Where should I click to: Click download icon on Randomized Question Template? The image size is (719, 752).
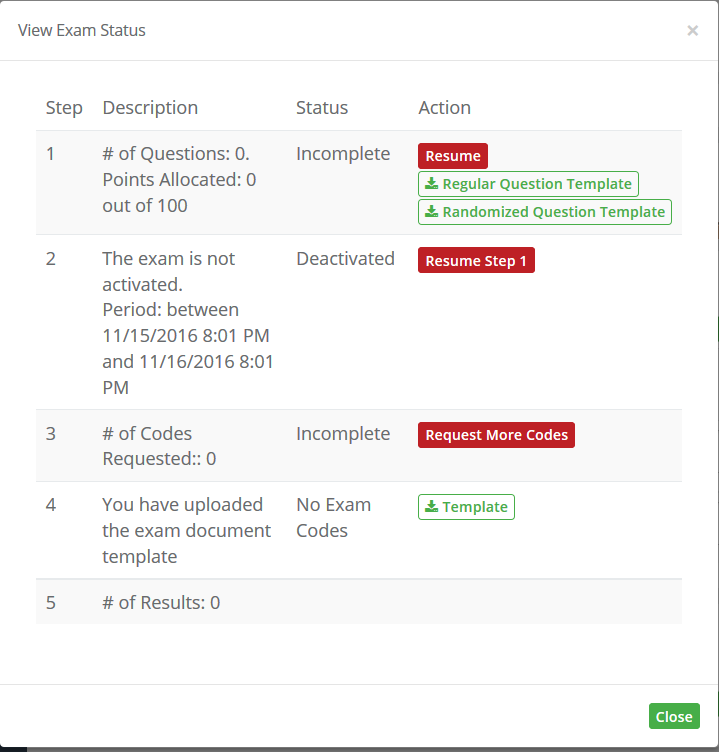pyautogui.click(x=432, y=212)
